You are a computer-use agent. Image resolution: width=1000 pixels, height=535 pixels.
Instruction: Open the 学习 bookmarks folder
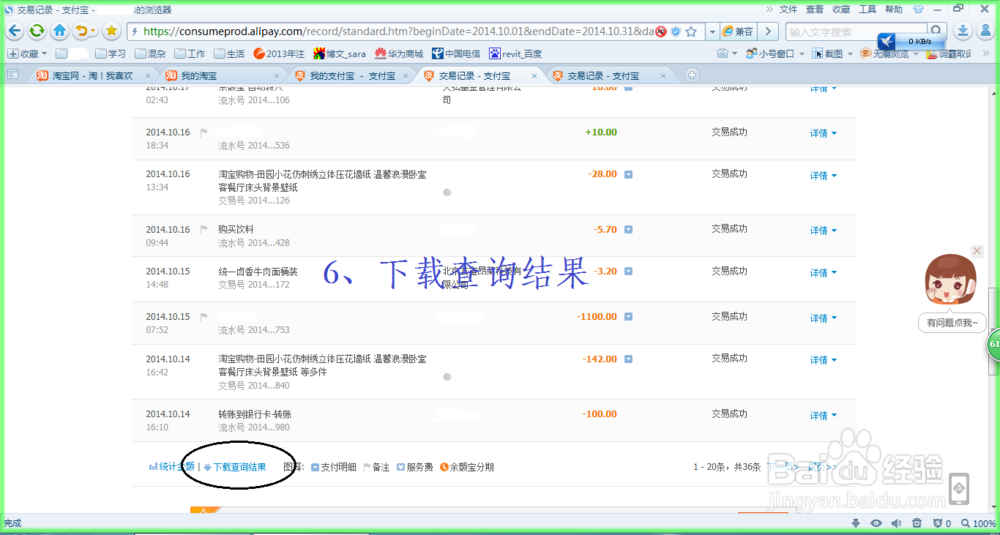point(110,54)
